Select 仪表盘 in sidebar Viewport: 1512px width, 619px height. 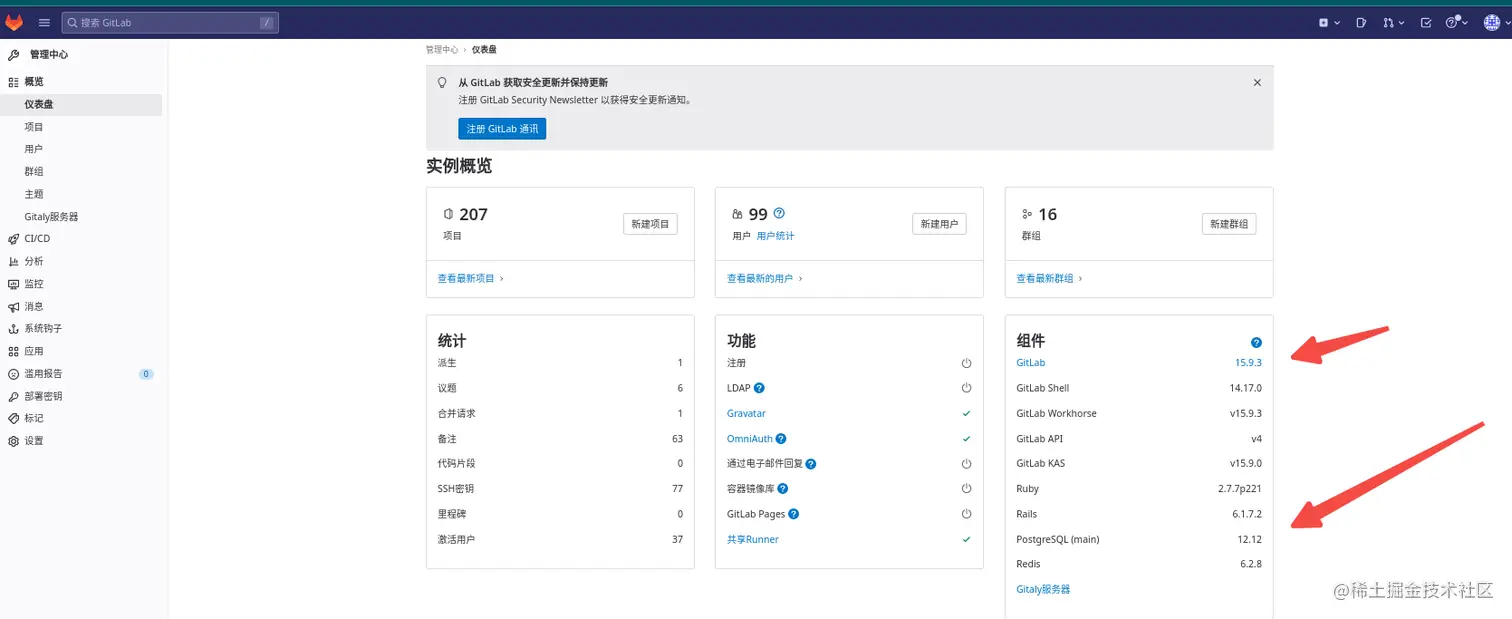pos(82,104)
